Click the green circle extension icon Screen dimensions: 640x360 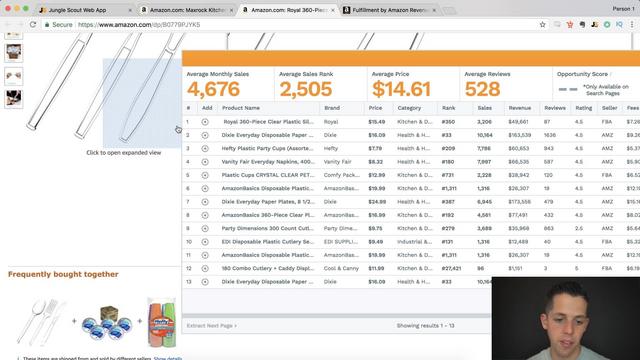tap(607, 24)
